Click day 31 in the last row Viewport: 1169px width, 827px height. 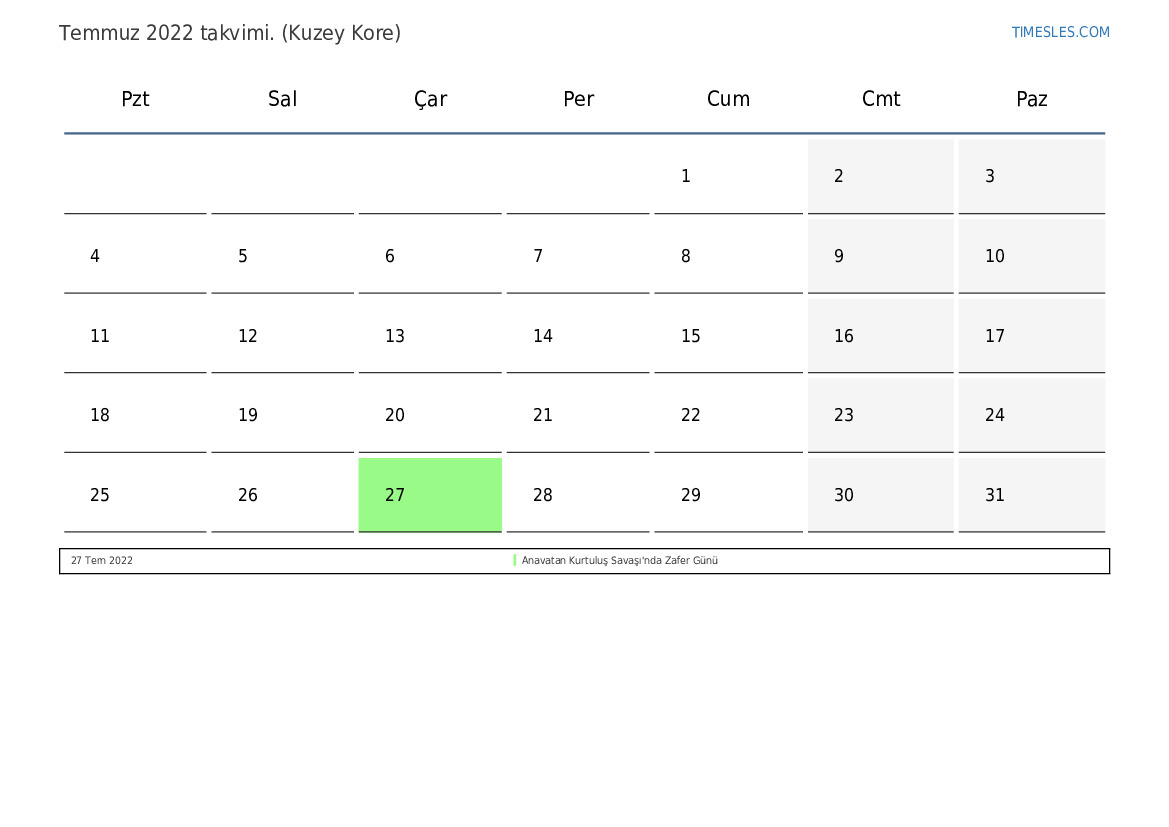click(x=1032, y=494)
